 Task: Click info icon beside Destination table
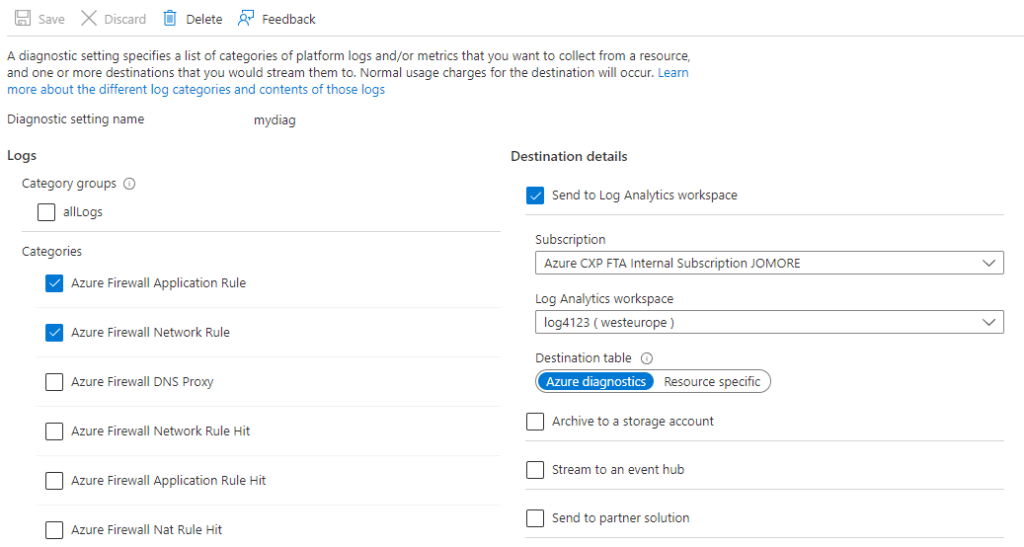(x=646, y=358)
